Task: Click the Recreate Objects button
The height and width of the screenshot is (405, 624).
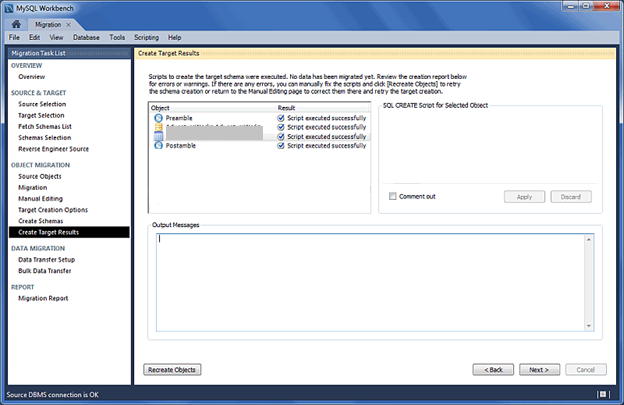Action: tap(173, 369)
